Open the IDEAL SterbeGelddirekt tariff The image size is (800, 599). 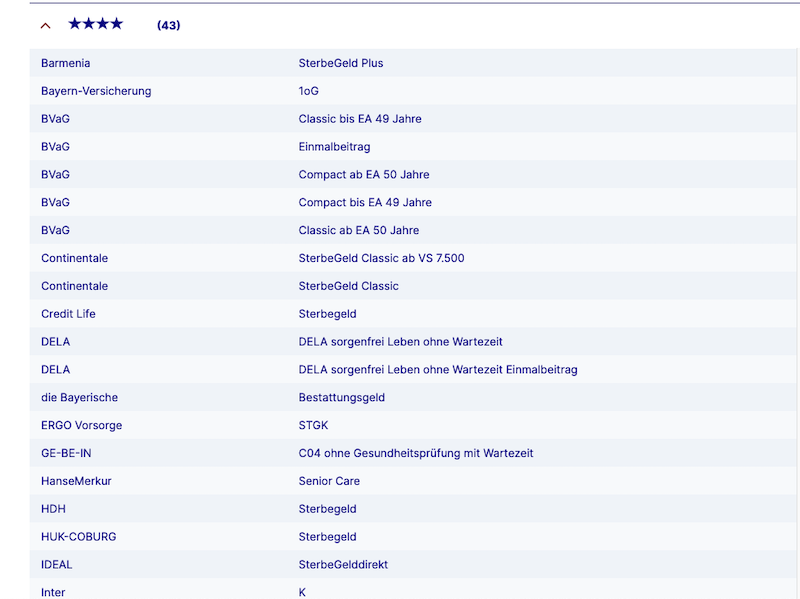point(343,564)
